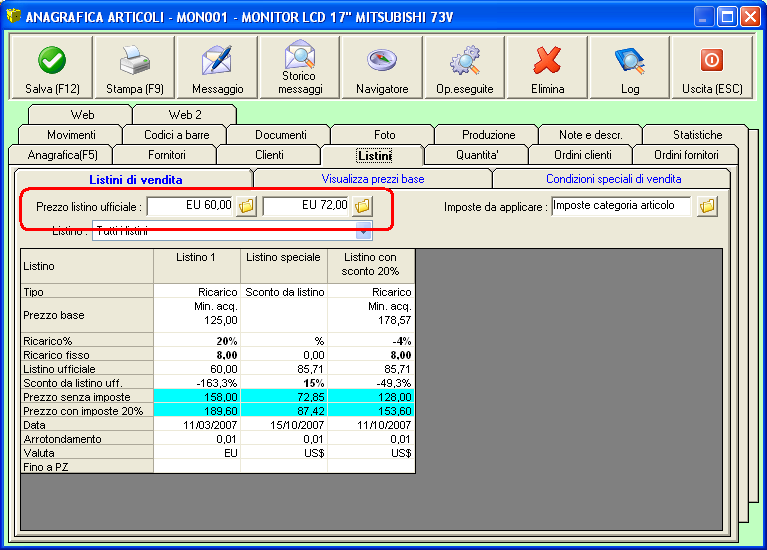This screenshot has width=767, height=550.
Task: Switch to the Web tab
Action: pos(82,115)
